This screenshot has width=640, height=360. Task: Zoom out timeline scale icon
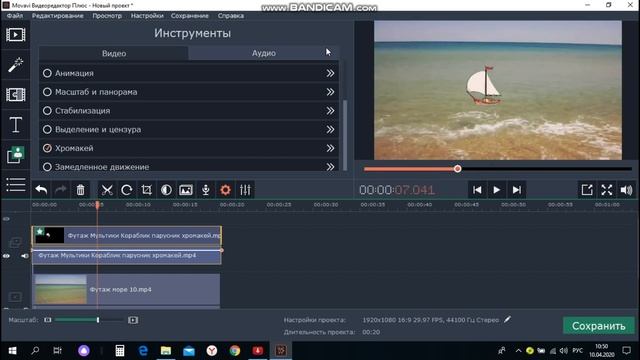(48, 320)
